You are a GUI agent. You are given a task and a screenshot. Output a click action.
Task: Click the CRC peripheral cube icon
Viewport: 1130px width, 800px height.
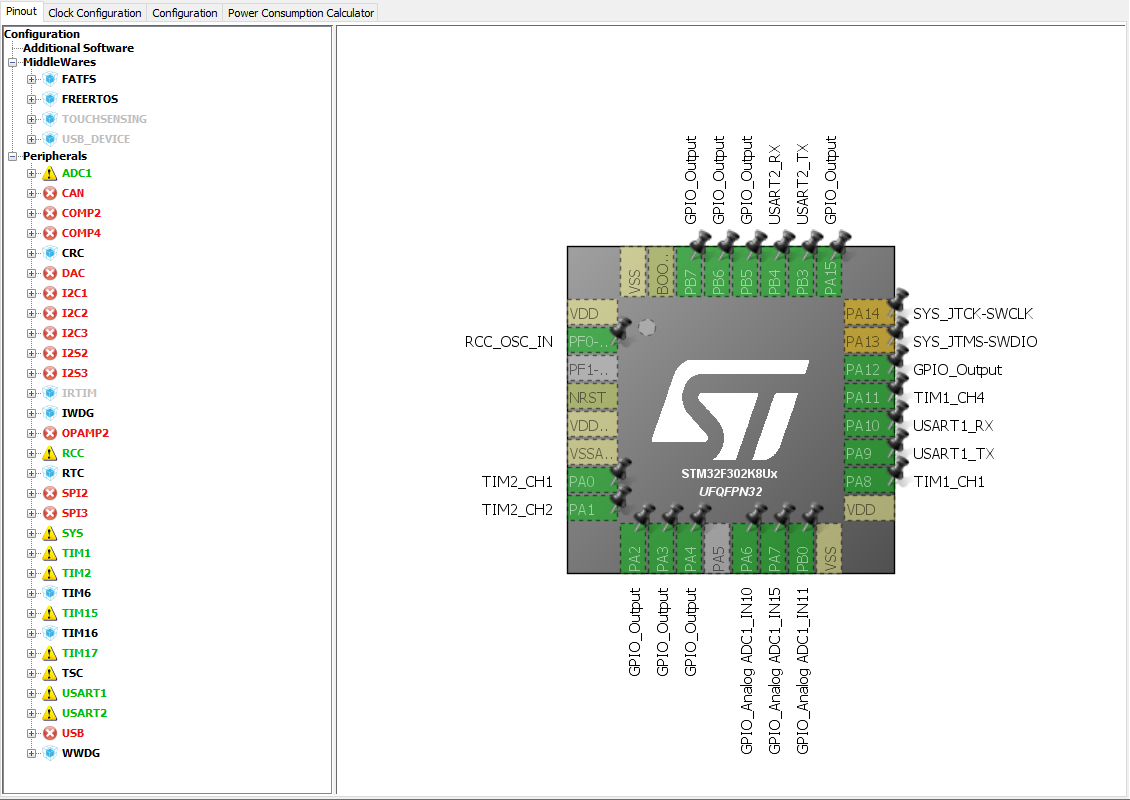click(x=50, y=253)
